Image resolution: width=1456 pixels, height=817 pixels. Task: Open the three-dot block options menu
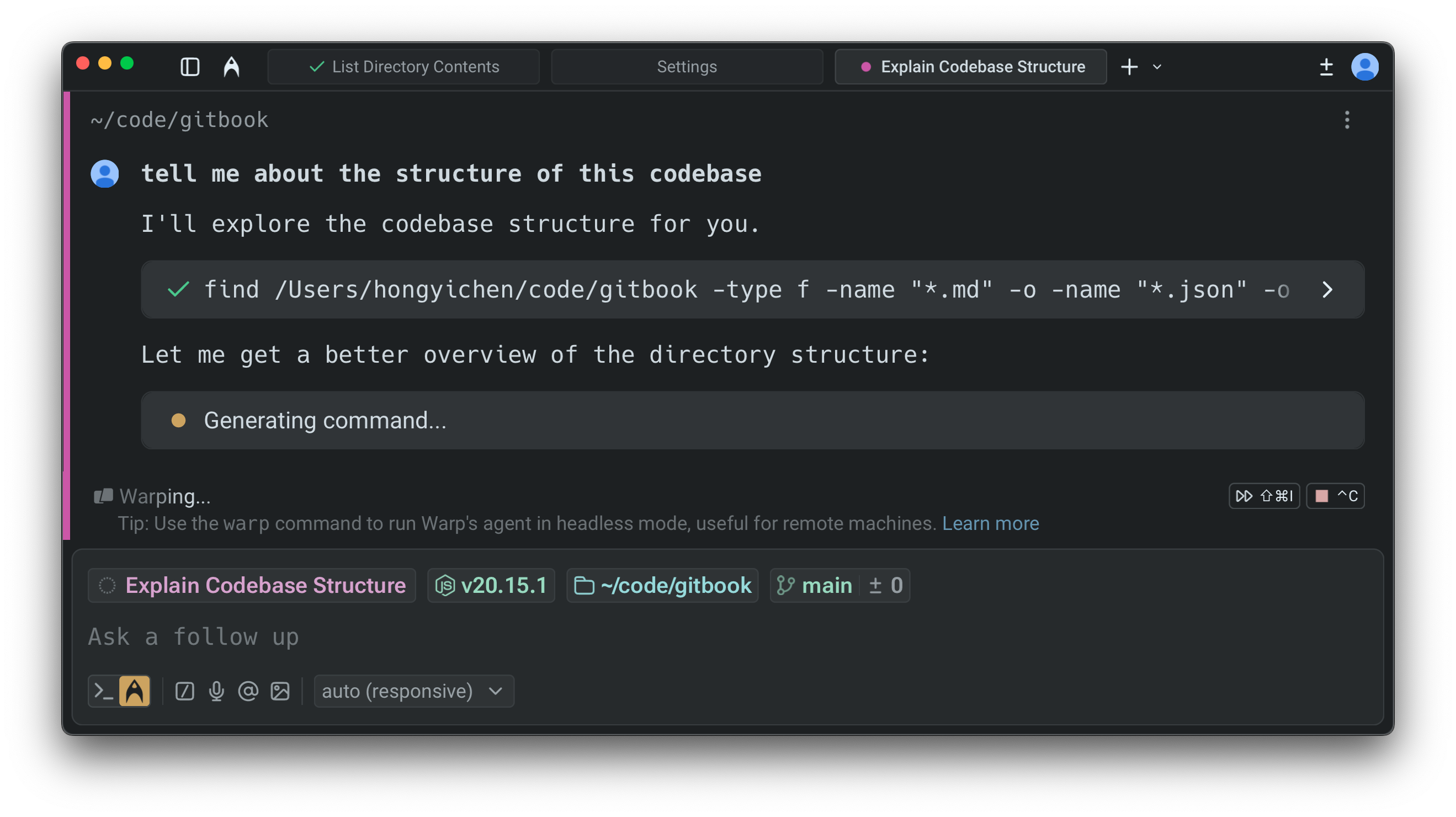click(1347, 120)
